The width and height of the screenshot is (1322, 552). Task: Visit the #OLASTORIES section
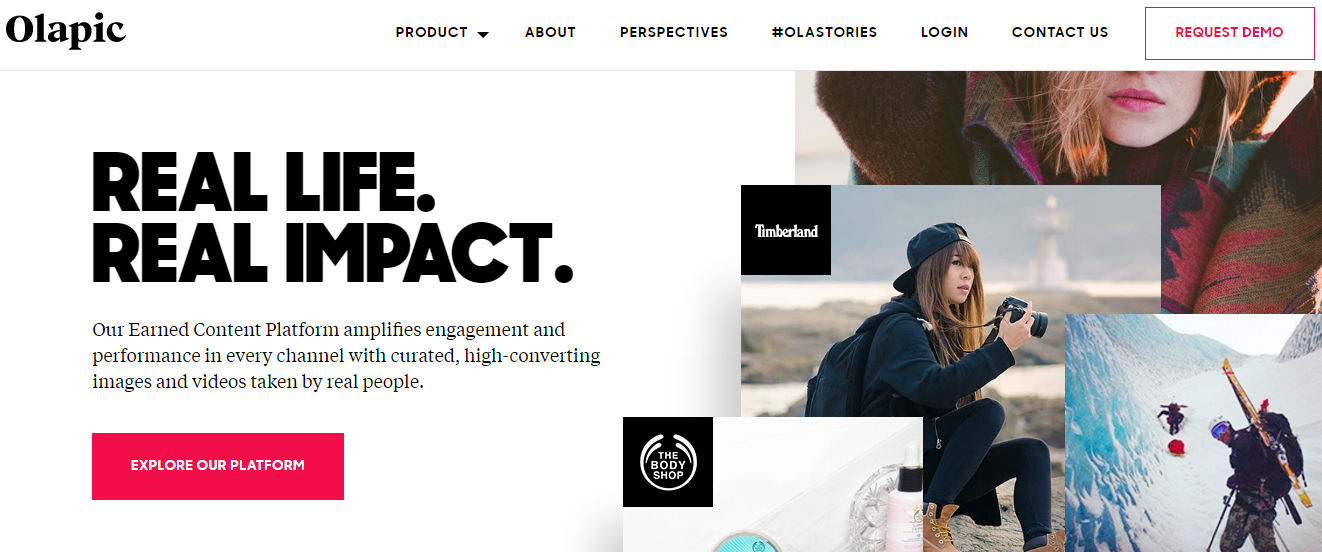824,32
